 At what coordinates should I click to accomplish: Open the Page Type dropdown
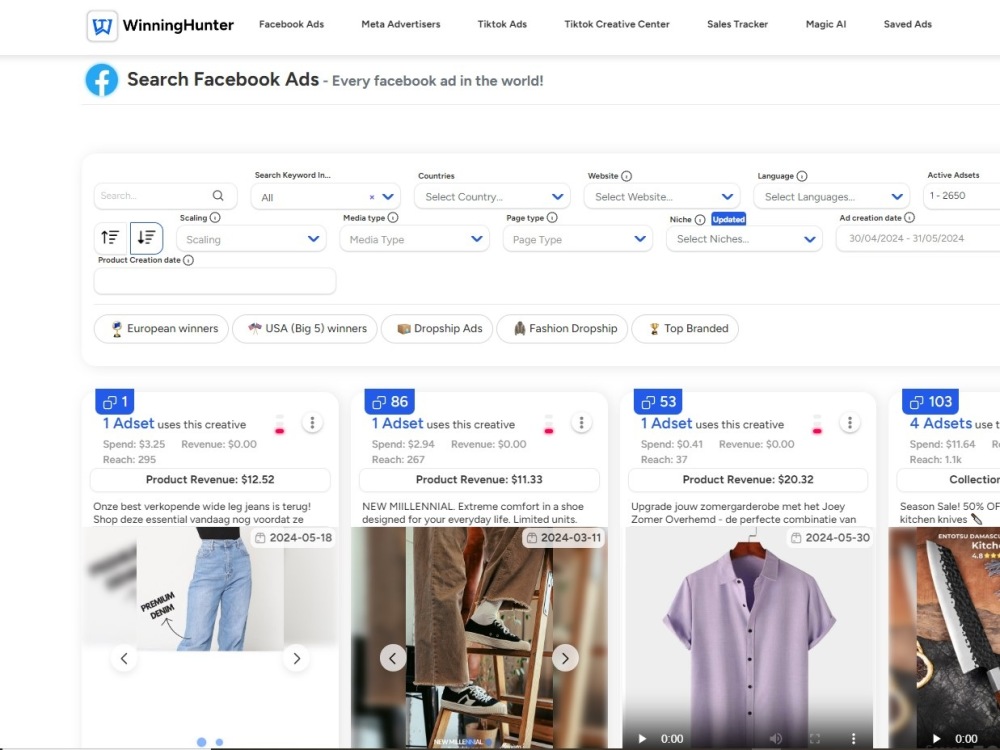pyautogui.click(x=578, y=239)
